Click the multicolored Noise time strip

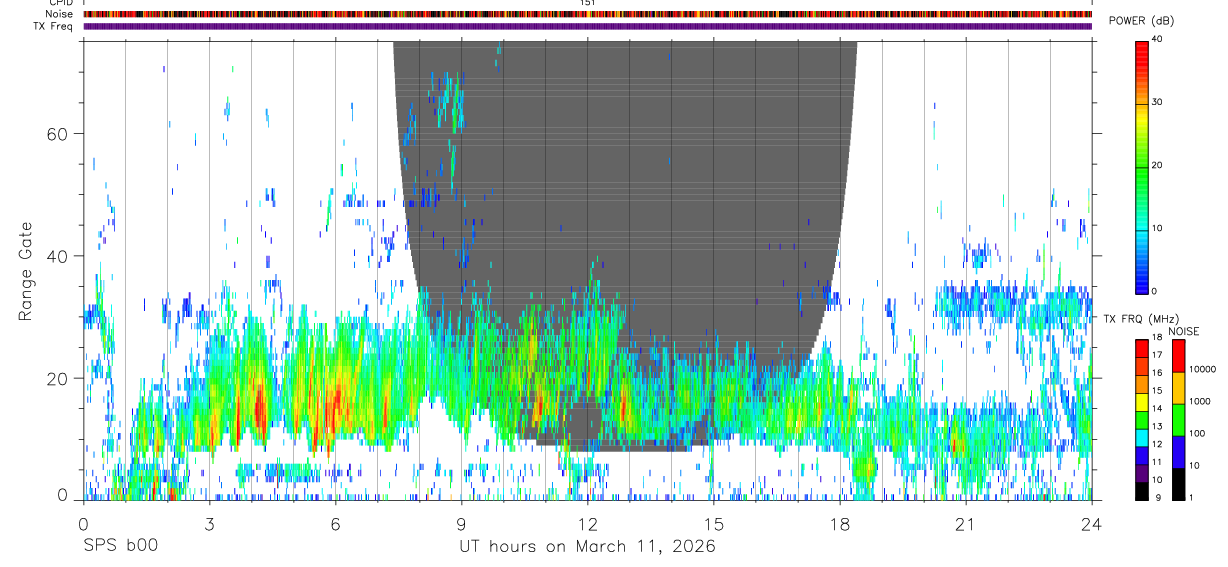[588, 14]
